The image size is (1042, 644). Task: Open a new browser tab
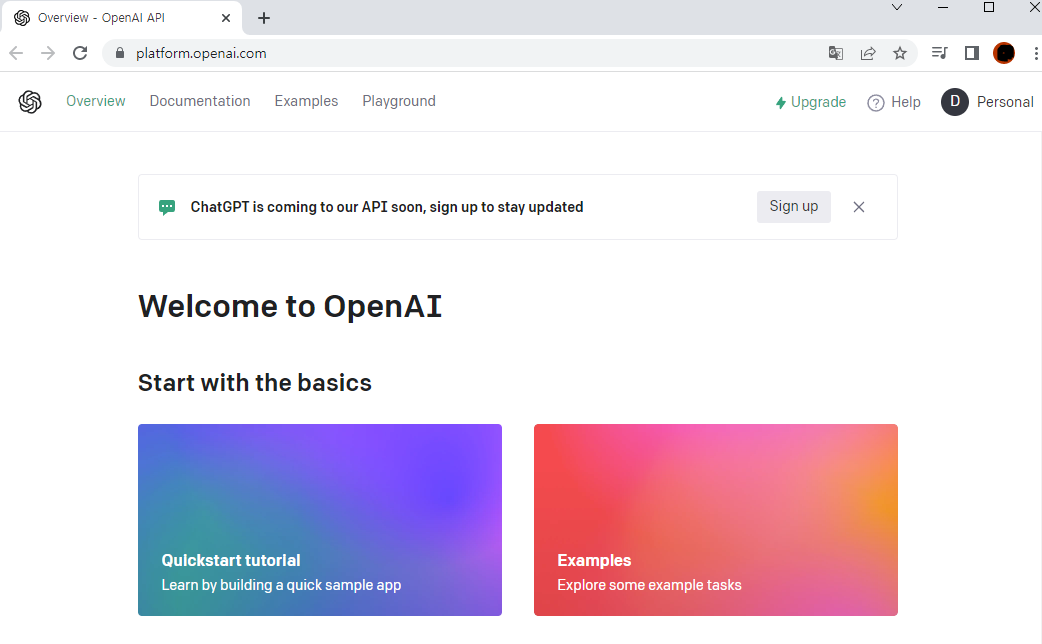click(264, 18)
